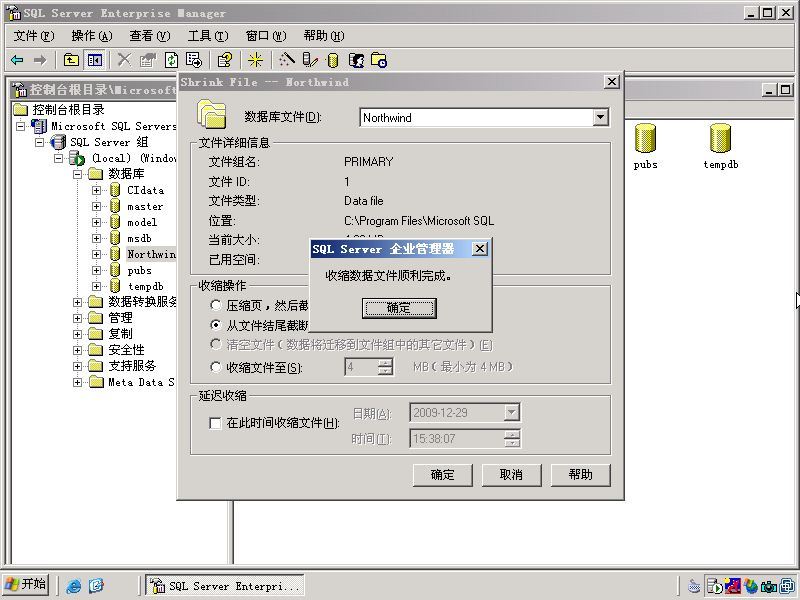Click the SQL Server Service Manager tray icon

tap(715, 586)
